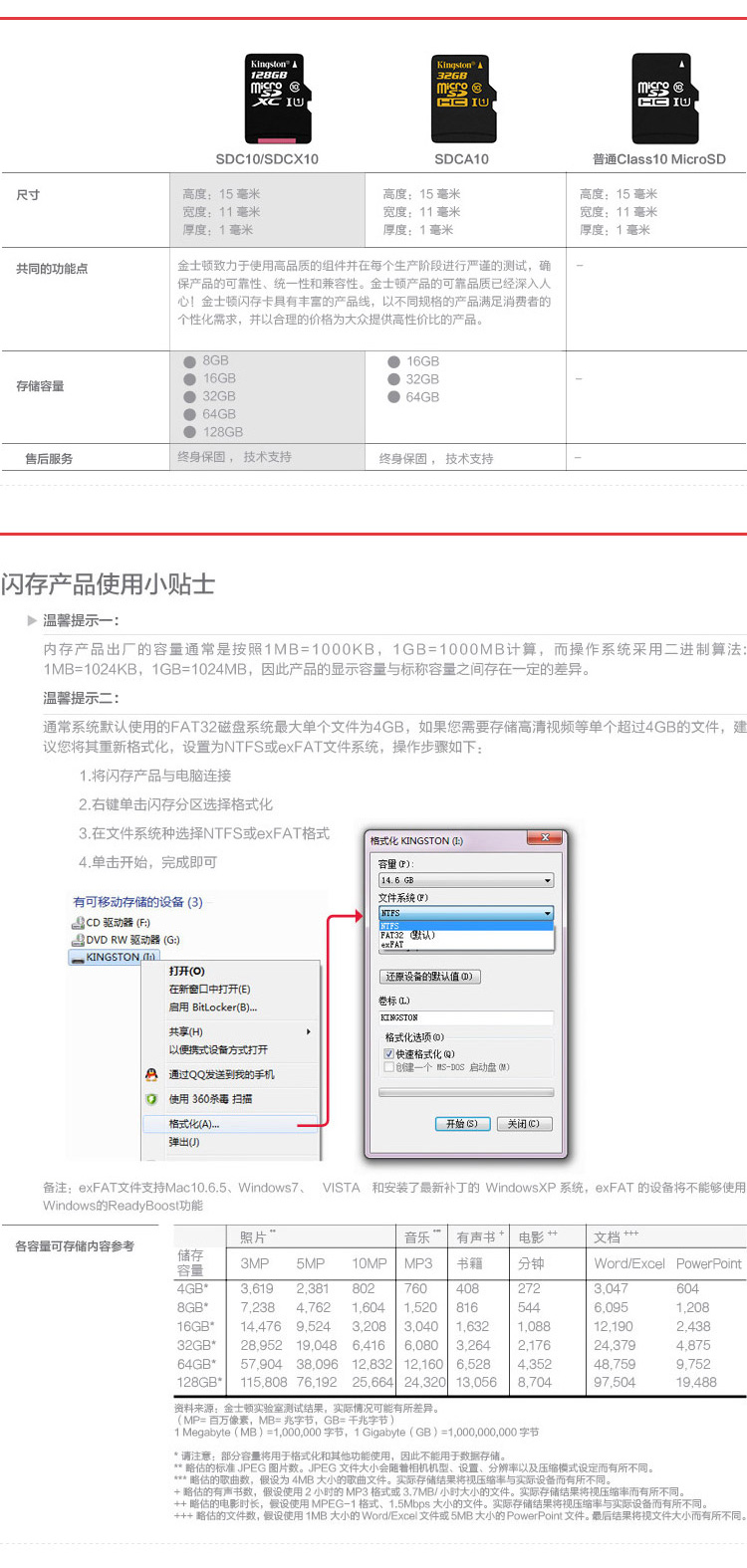This screenshot has height=1568, width=747.
Task: Click the 360 shield icon in context menu
Action: (151, 1099)
